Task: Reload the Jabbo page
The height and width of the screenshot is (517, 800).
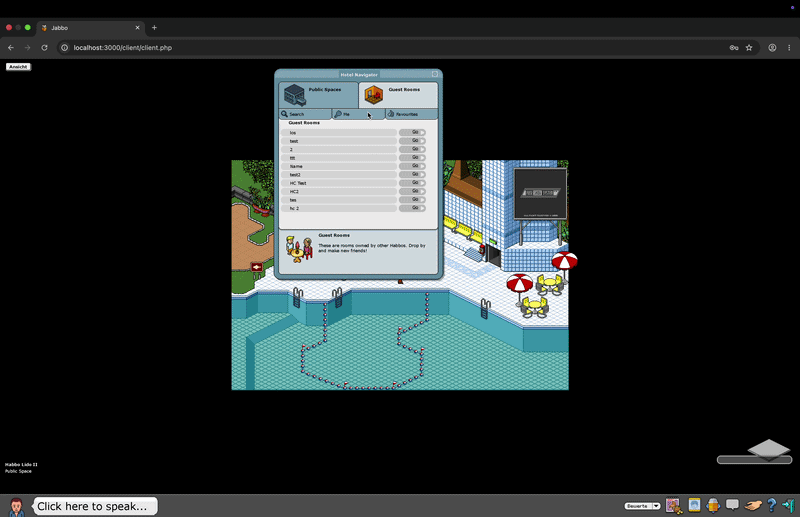Action: point(44,47)
